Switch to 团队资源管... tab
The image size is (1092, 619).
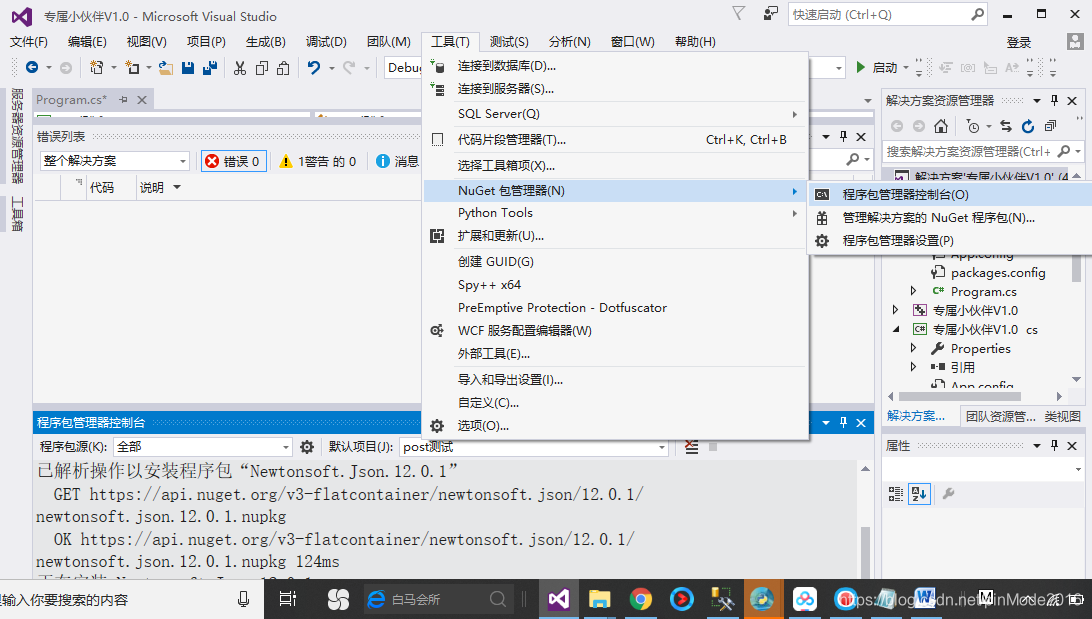(1000, 416)
